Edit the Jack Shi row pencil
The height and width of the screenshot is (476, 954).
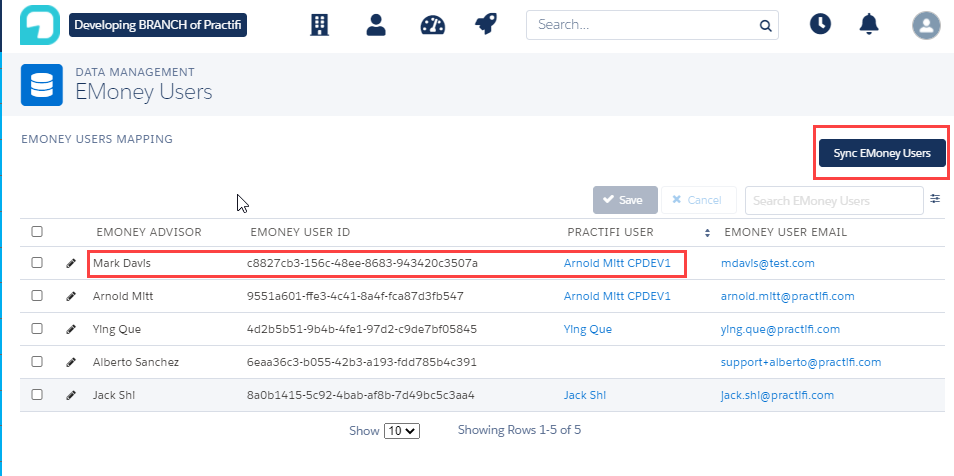tap(71, 395)
